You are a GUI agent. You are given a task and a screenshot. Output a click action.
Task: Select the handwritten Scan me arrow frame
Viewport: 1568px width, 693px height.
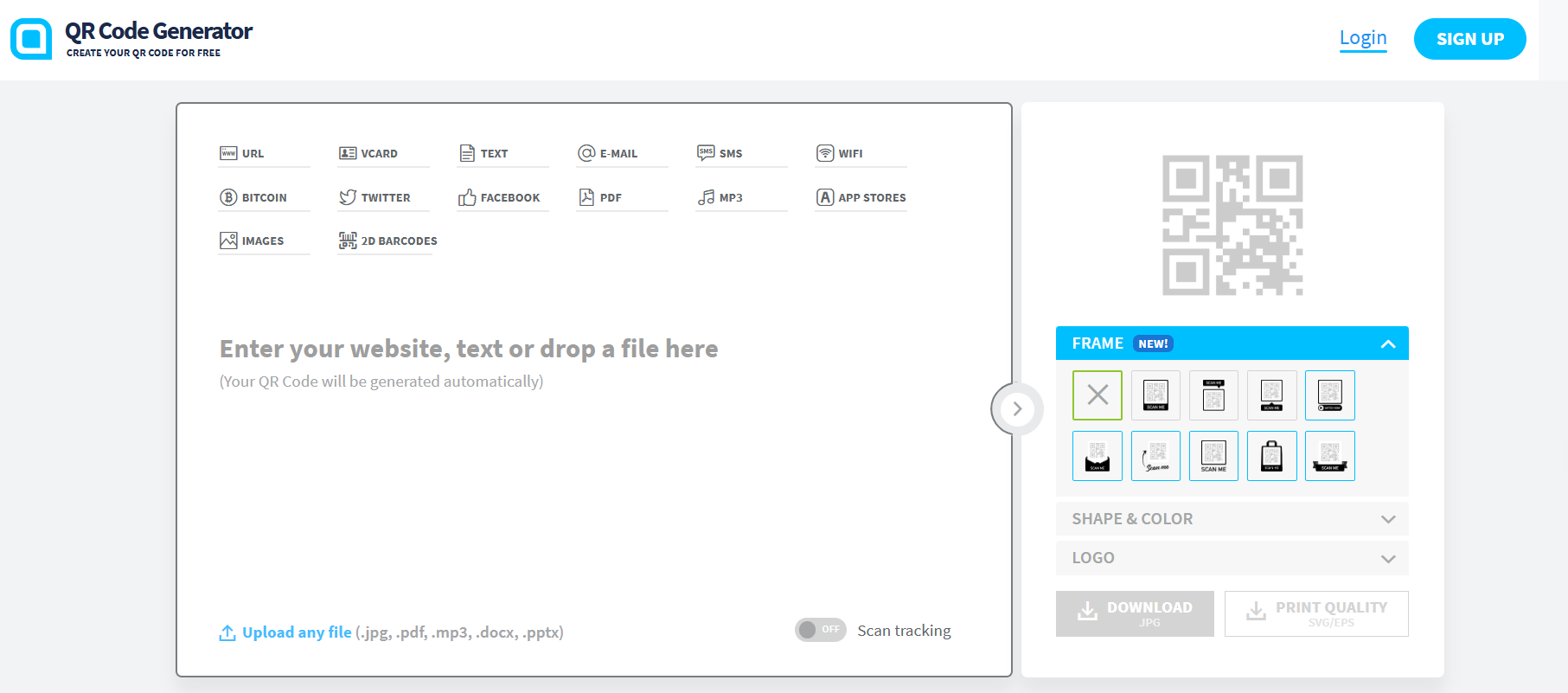[1155, 456]
